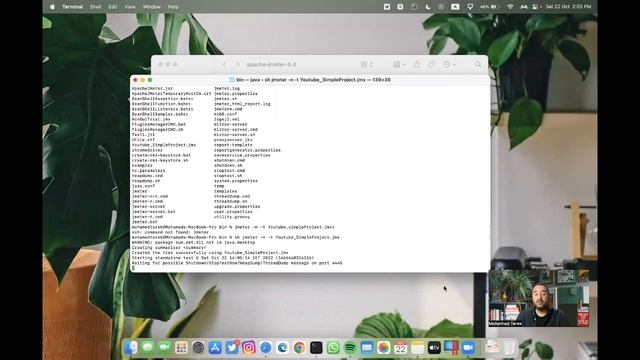Go forward in the Finder window
The width and height of the screenshot is (640, 360).
pos(238,64)
